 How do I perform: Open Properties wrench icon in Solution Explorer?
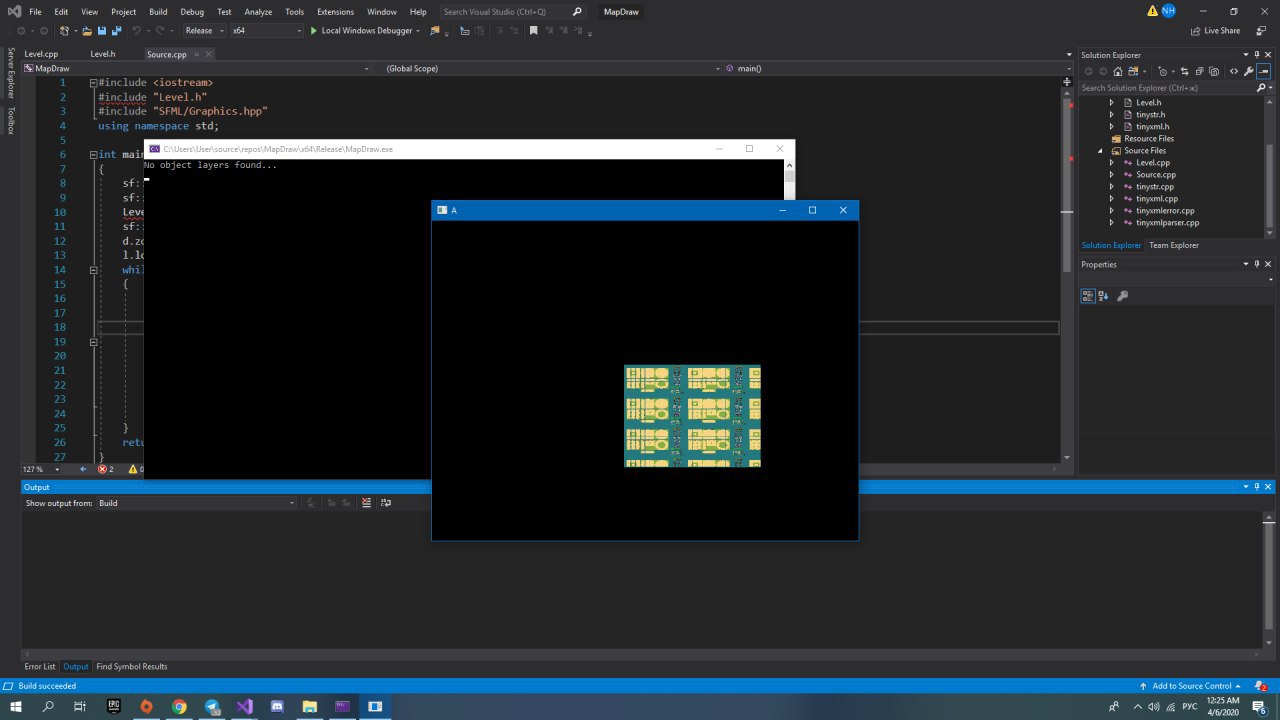(x=1249, y=71)
